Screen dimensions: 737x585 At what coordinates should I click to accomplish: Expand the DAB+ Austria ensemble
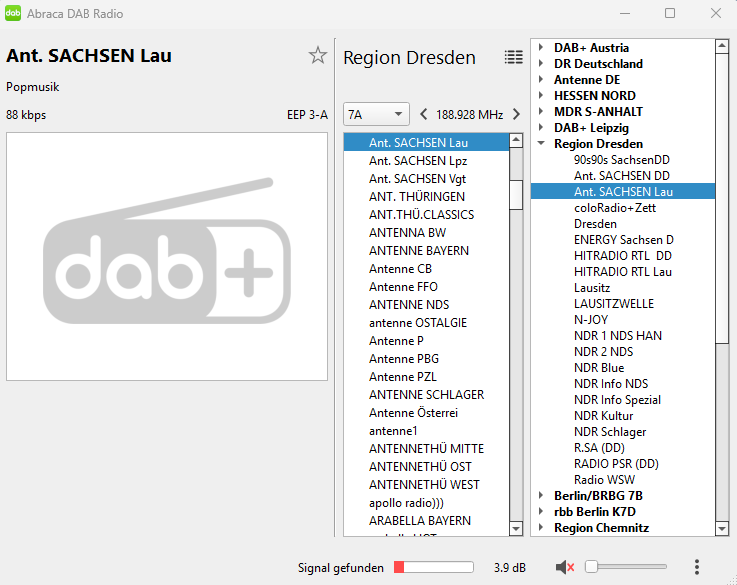(541, 48)
